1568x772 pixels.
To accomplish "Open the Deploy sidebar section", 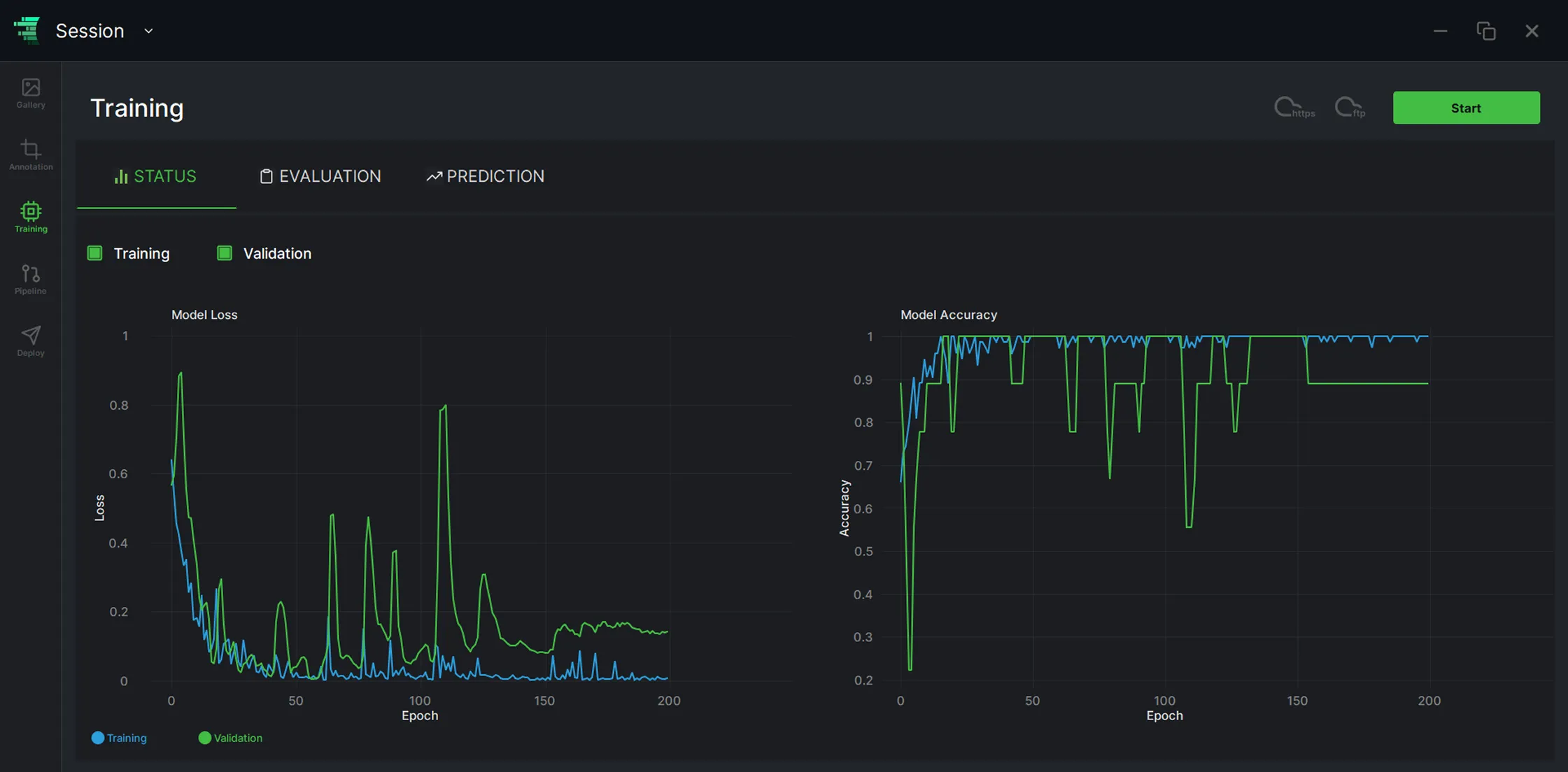I will tap(31, 341).
